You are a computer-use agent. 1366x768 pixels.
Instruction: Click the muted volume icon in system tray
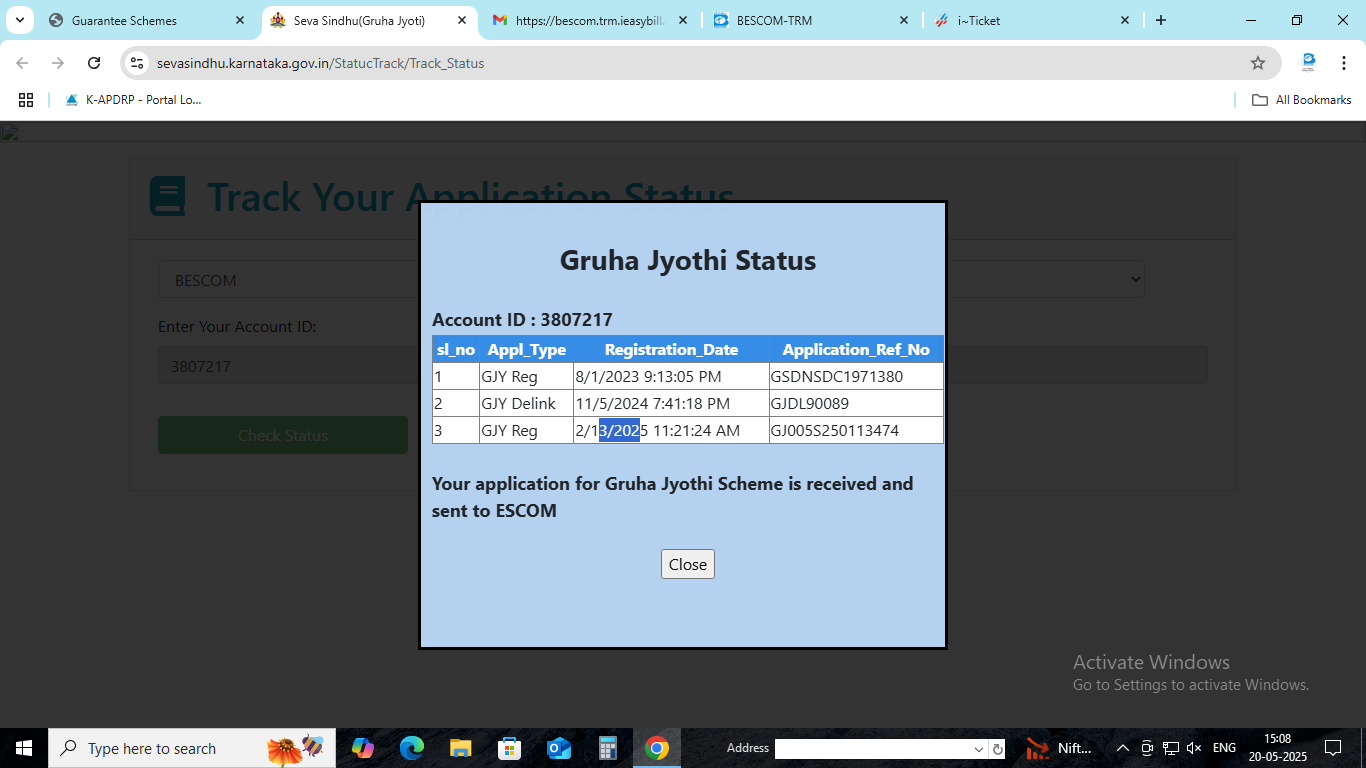[1193, 748]
